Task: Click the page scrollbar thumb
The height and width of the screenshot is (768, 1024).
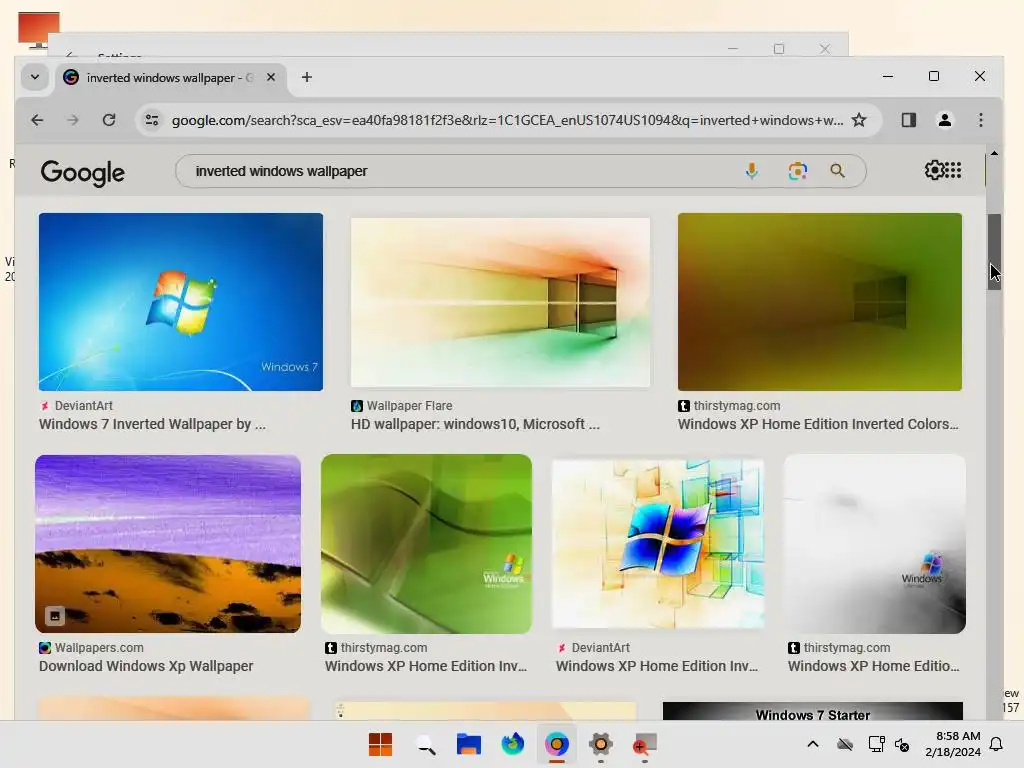Action: [994, 251]
